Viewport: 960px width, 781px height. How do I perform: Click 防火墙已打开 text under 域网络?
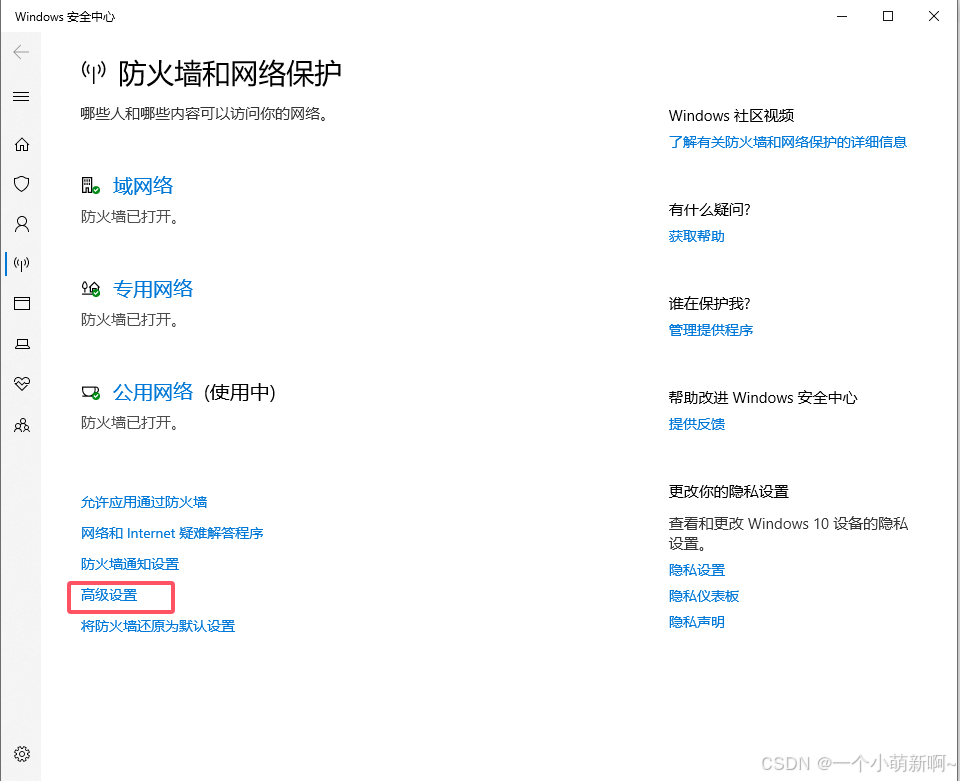(x=129, y=217)
